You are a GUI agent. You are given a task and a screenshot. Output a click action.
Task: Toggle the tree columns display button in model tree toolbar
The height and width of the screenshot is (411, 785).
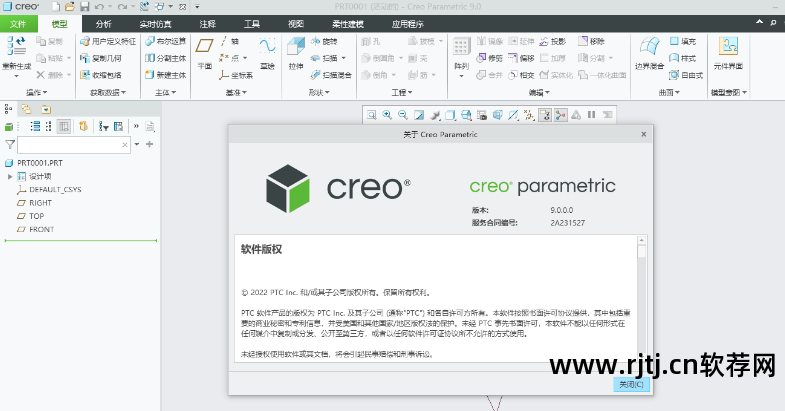coord(64,127)
